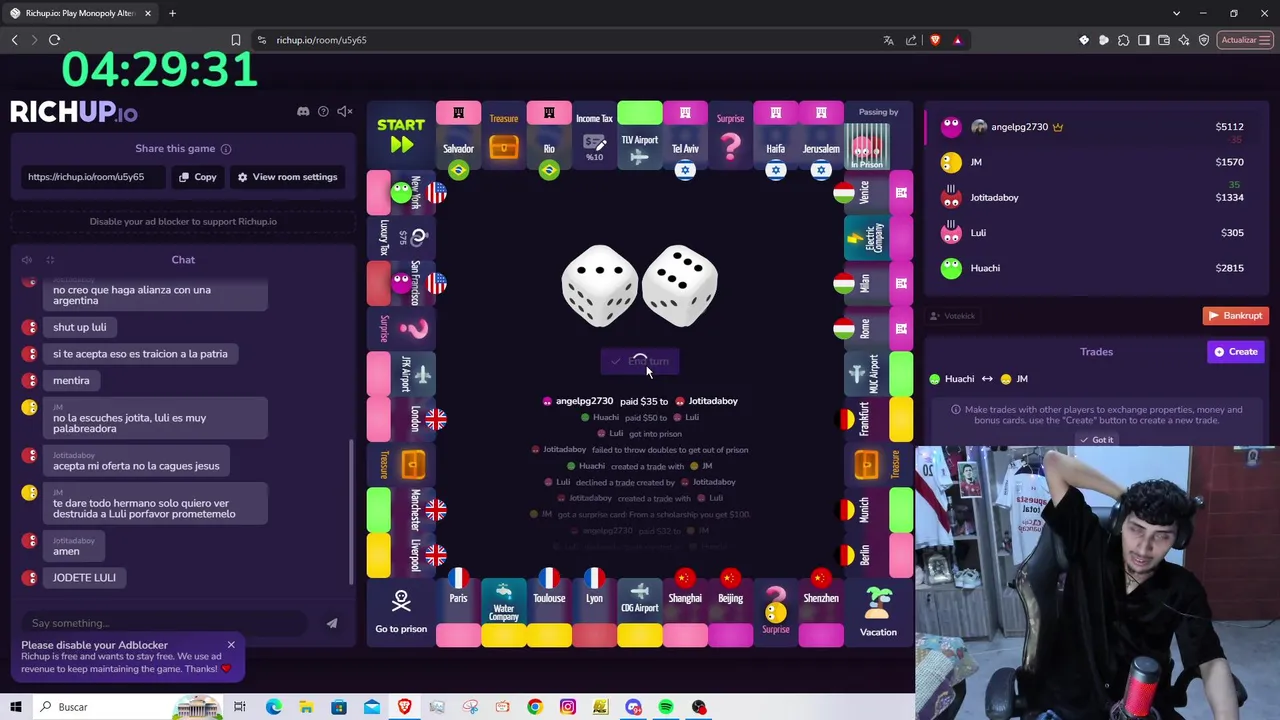Select the Vacation corner tile
The height and width of the screenshot is (720, 1280).
point(878,612)
